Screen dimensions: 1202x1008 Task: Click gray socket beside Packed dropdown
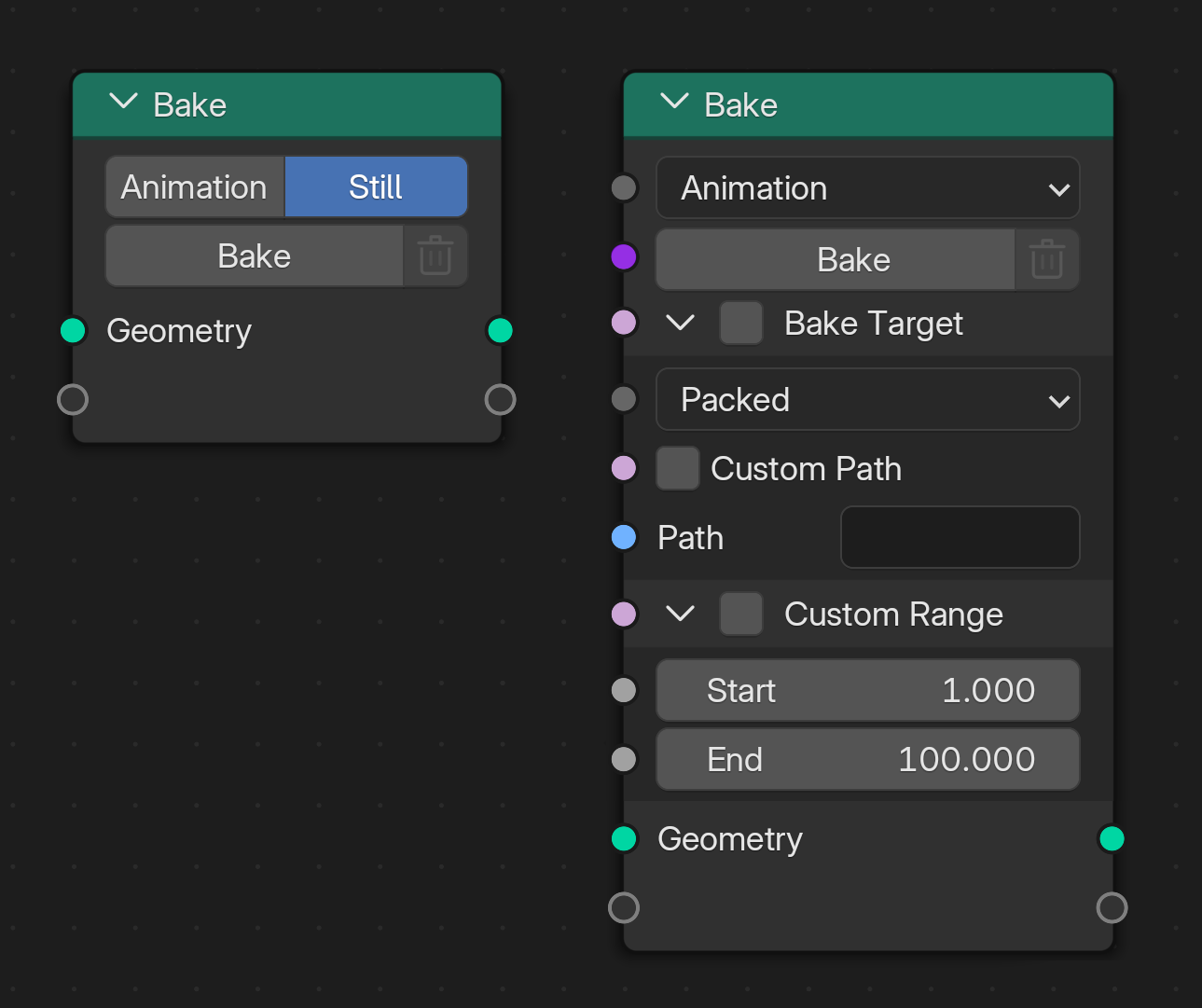tap(624, 399)
